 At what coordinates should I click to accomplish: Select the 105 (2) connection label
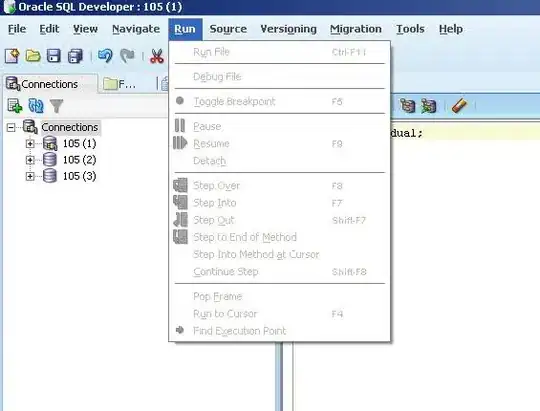(x=80, y=160)
